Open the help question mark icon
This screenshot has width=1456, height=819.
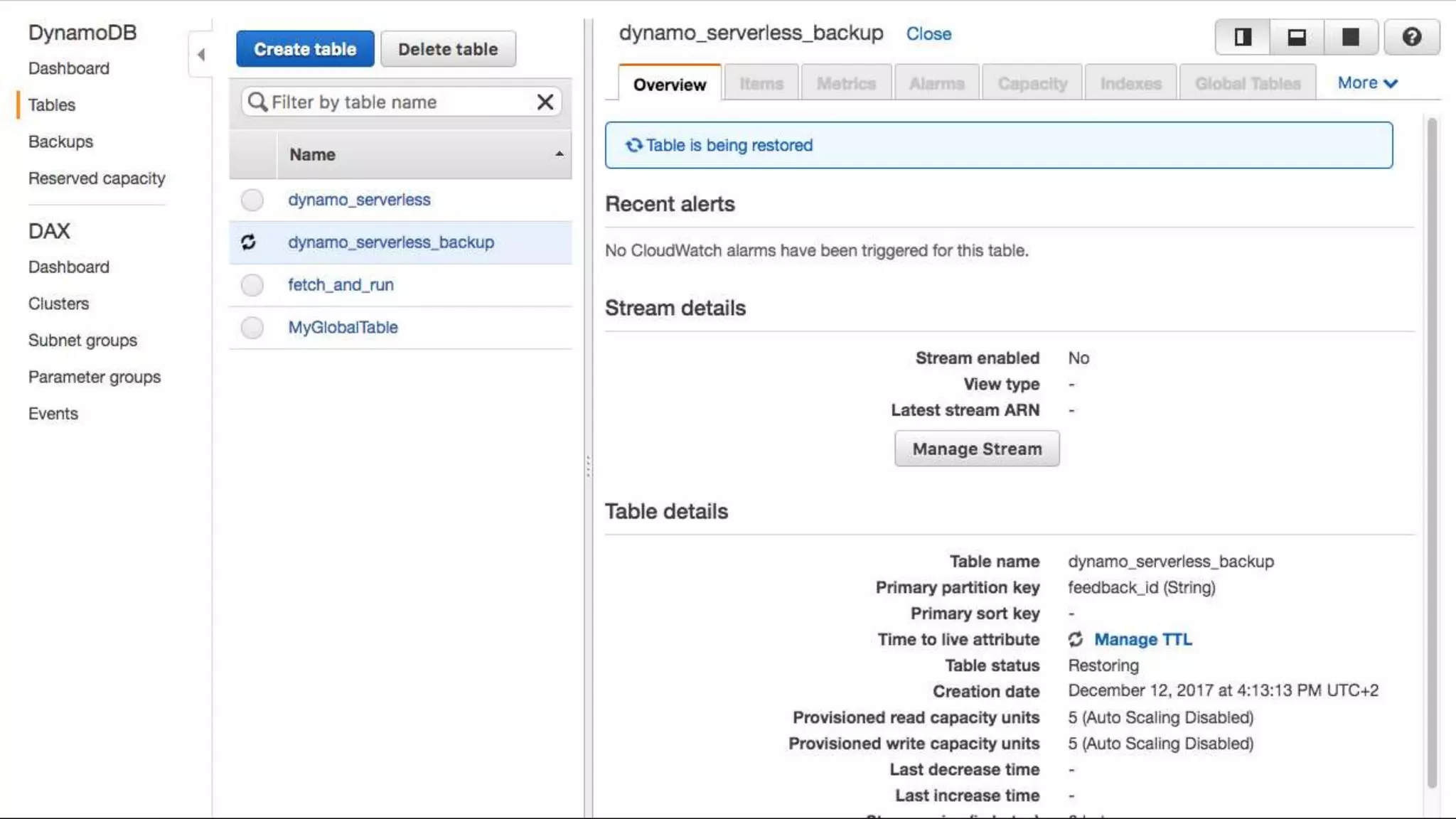pos(1412,37)
